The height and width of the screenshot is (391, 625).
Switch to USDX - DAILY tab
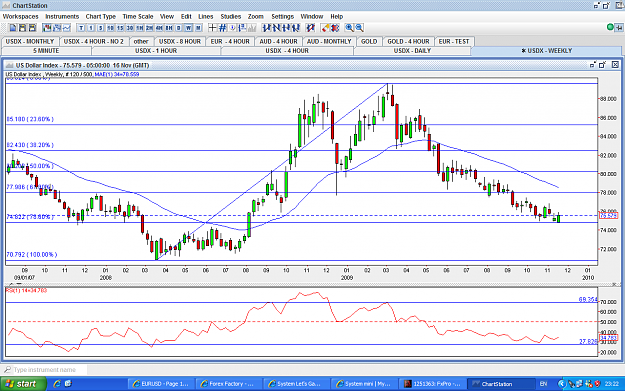click(412, 51)
